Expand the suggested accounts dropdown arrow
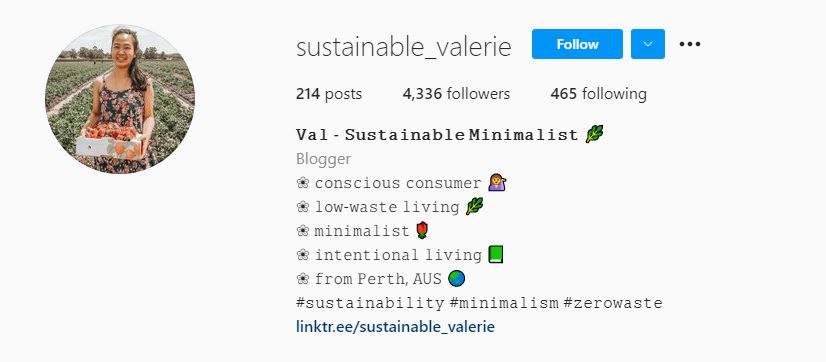 tap(647, 44)
